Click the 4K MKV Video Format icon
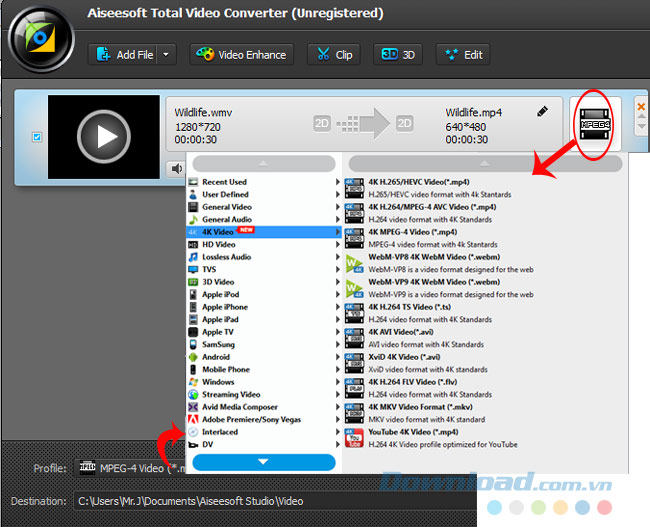The image size is (650, 527). pyautogui.click(x=354, y=413)
